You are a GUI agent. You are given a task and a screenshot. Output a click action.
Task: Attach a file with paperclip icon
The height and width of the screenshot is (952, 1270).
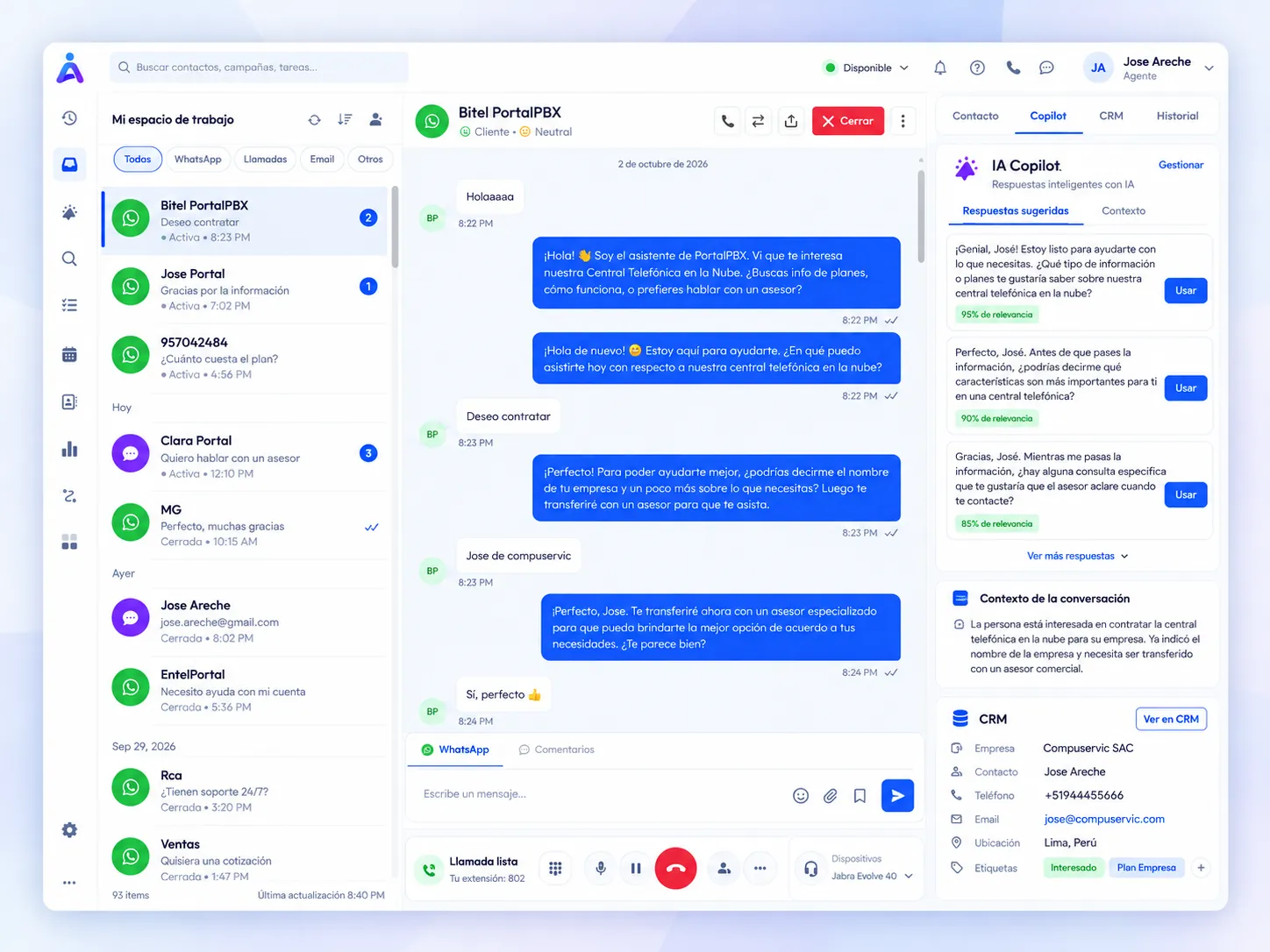(x=830, y=795)
